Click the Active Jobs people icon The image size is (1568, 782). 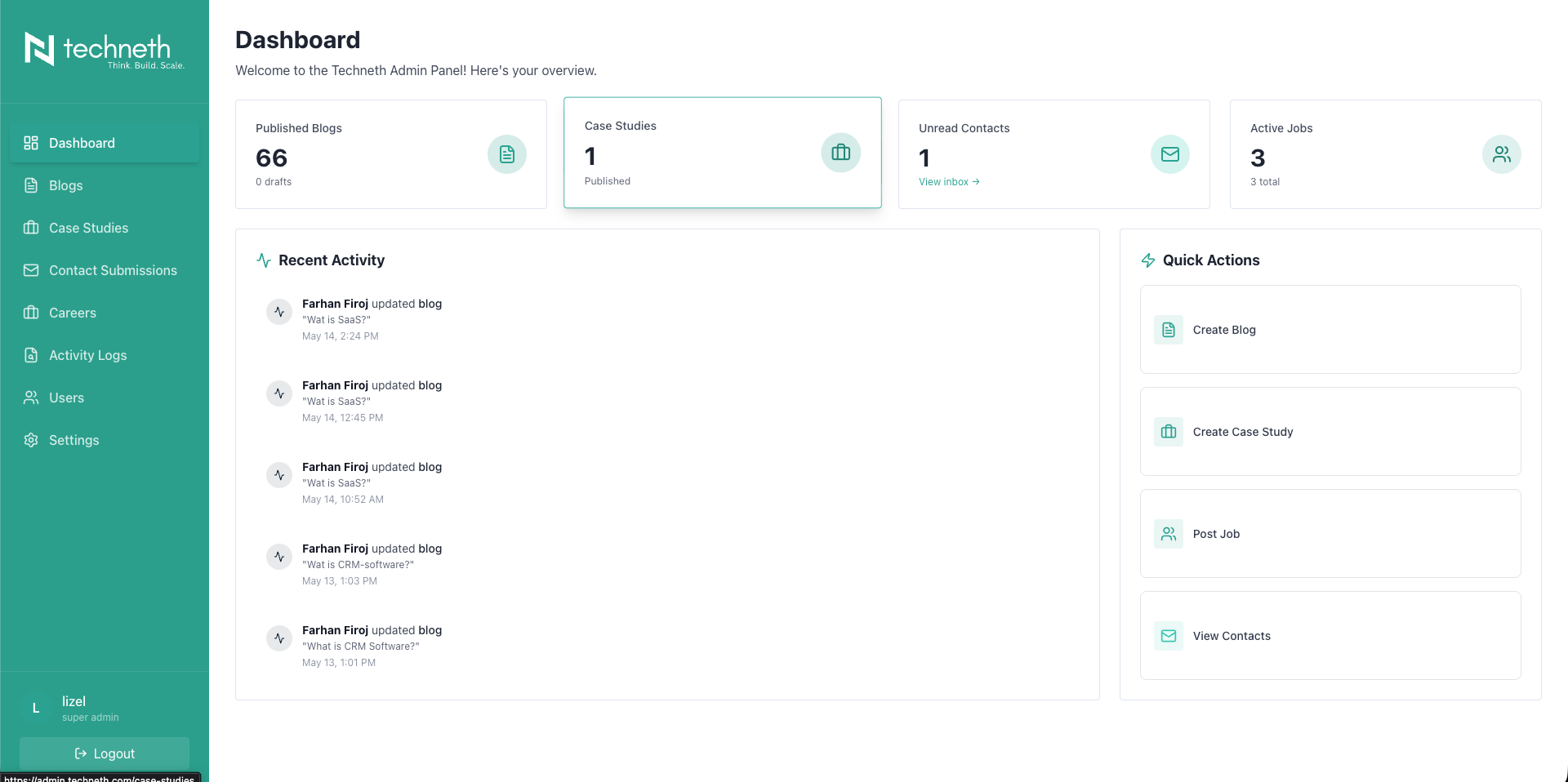[1502, 154]
